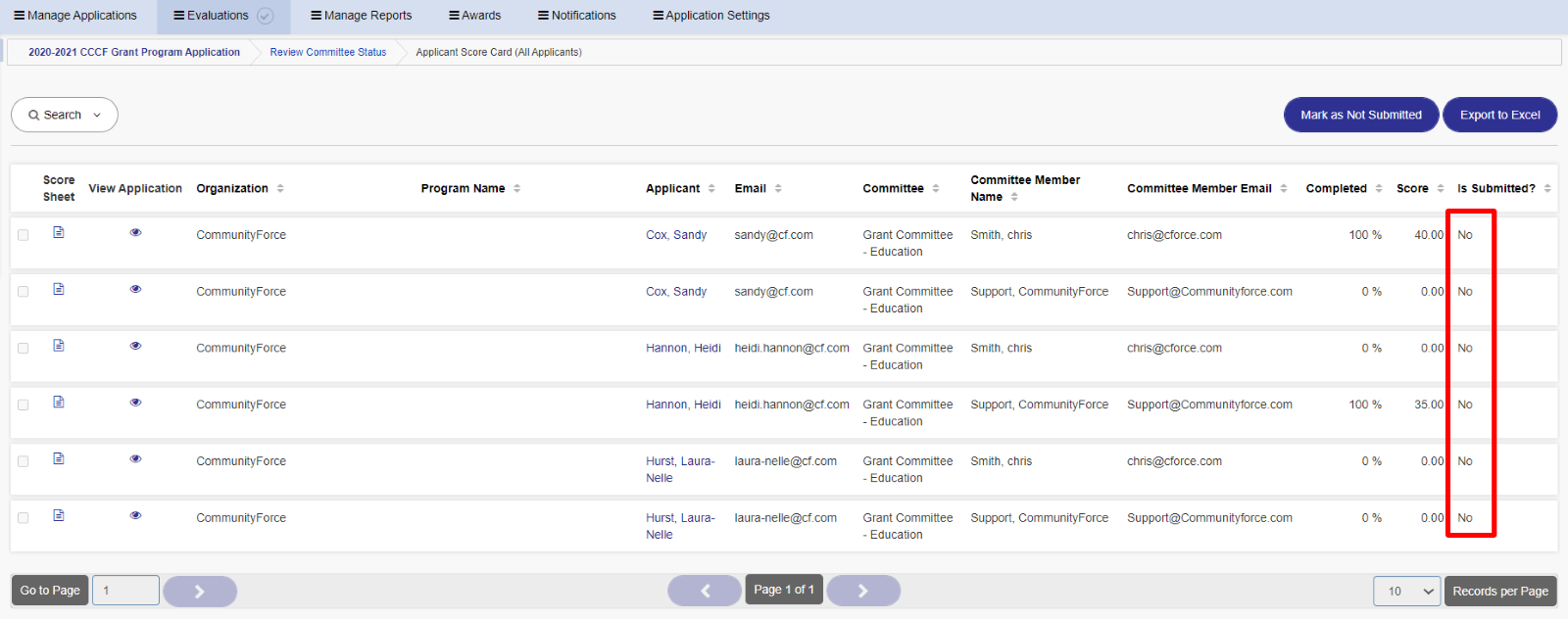1568x619 pixels.
Task: Go to next page using right arrow beside Page 1 of 1
Action: click(863, 591)
